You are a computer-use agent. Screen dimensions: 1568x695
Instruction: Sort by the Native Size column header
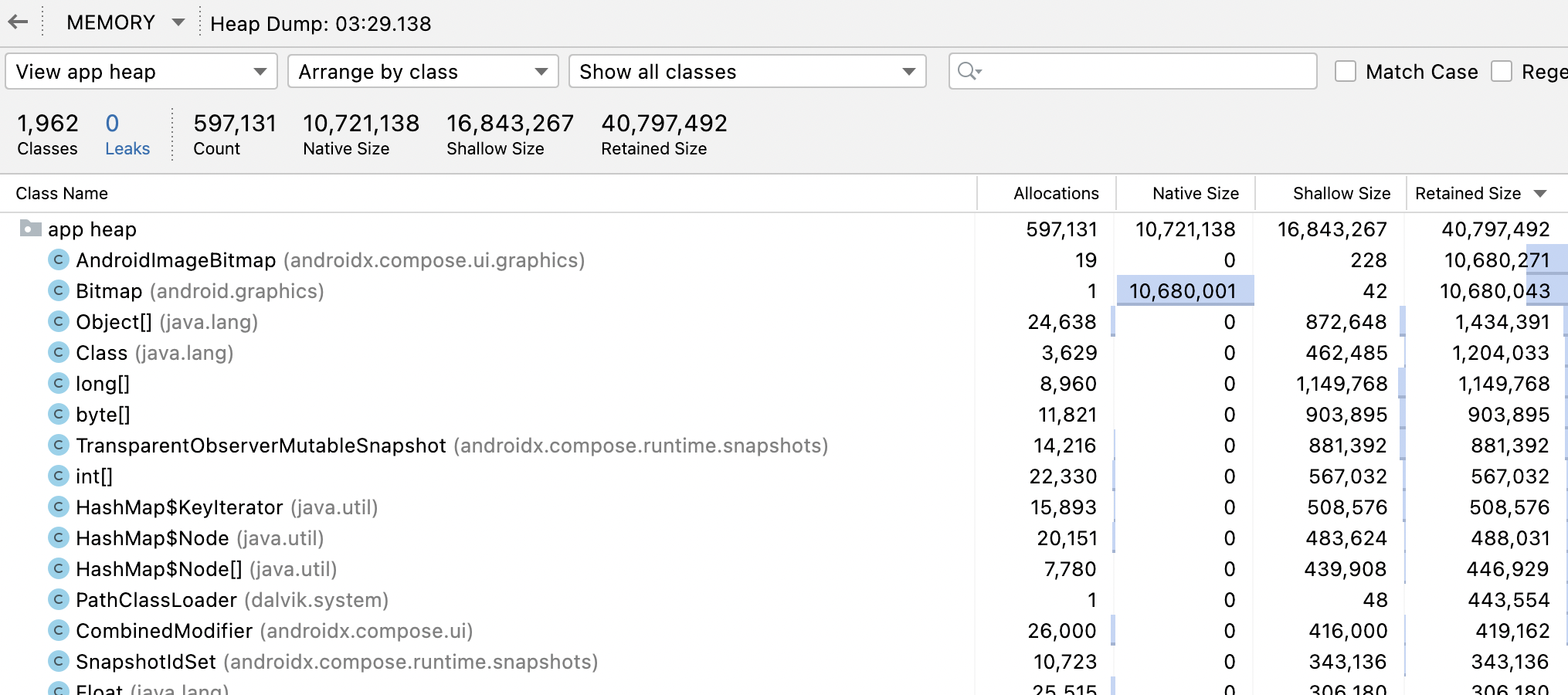(x=1195, y=193)
